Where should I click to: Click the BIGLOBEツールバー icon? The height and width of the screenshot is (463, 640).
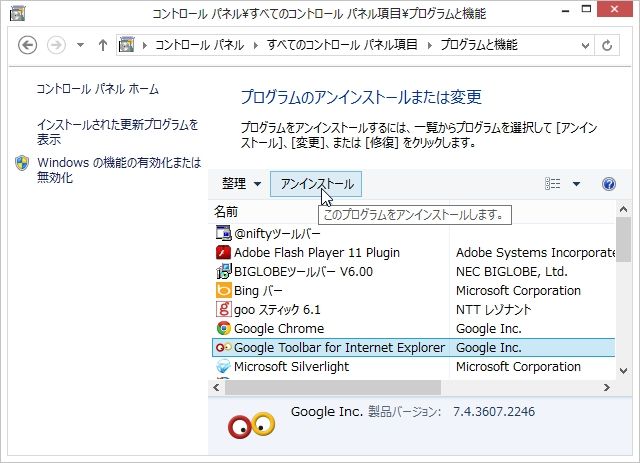[x=224, y=271]
